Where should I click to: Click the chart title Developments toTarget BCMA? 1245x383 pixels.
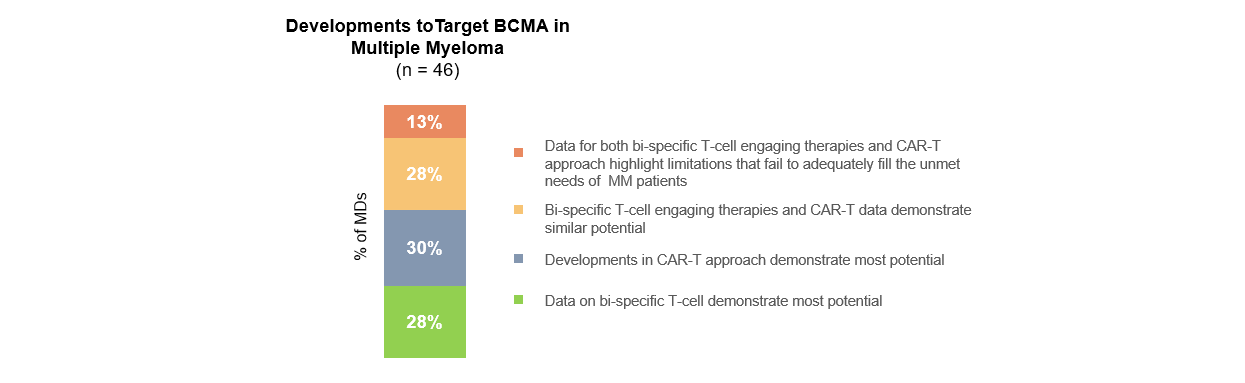427,26
